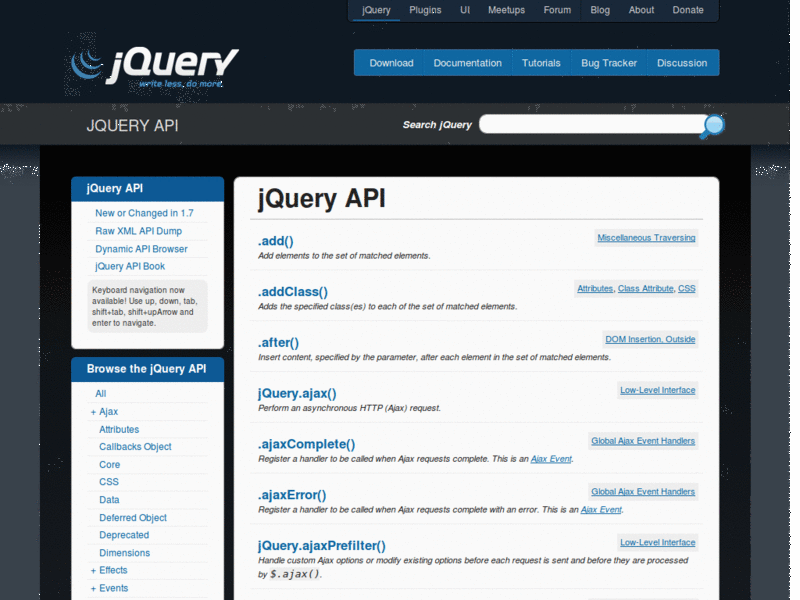Screen dimensions: 800x600
Task: Click DOM Insertion, Outside tag
Action: [x=650, y=339]
